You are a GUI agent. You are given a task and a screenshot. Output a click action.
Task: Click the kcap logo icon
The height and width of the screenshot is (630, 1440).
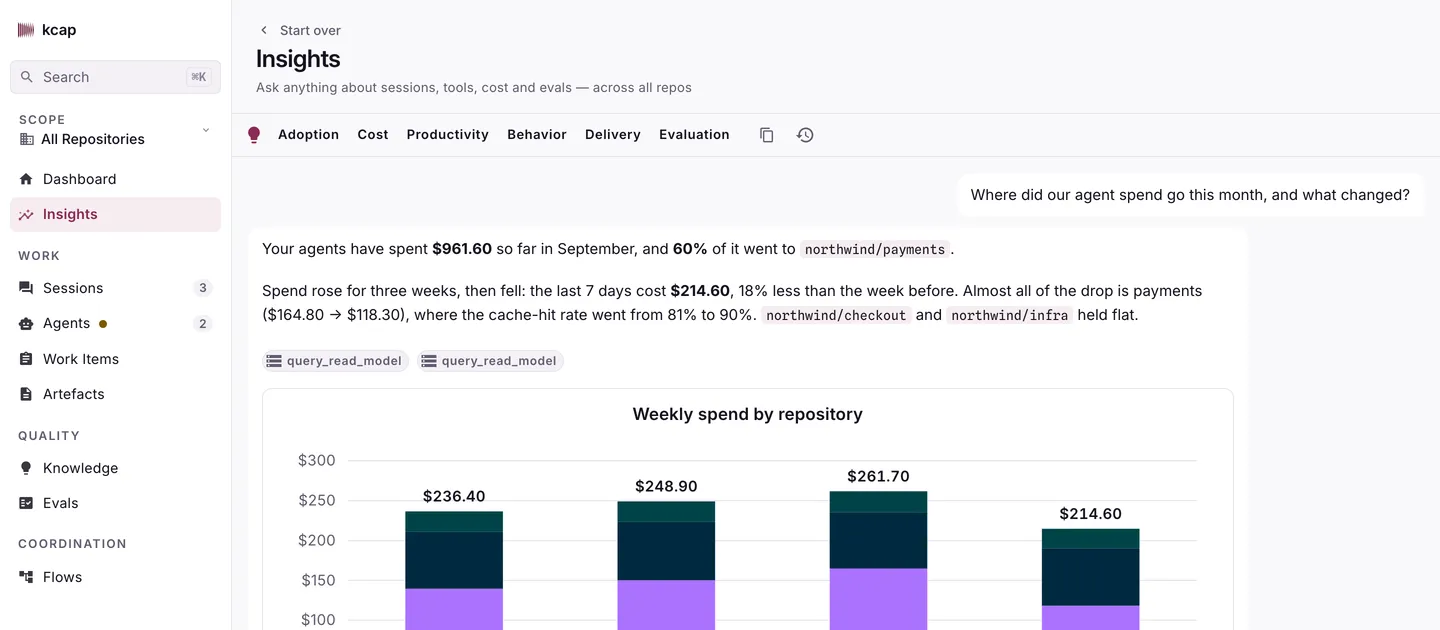pyautogui.click(x=26, y=30)
